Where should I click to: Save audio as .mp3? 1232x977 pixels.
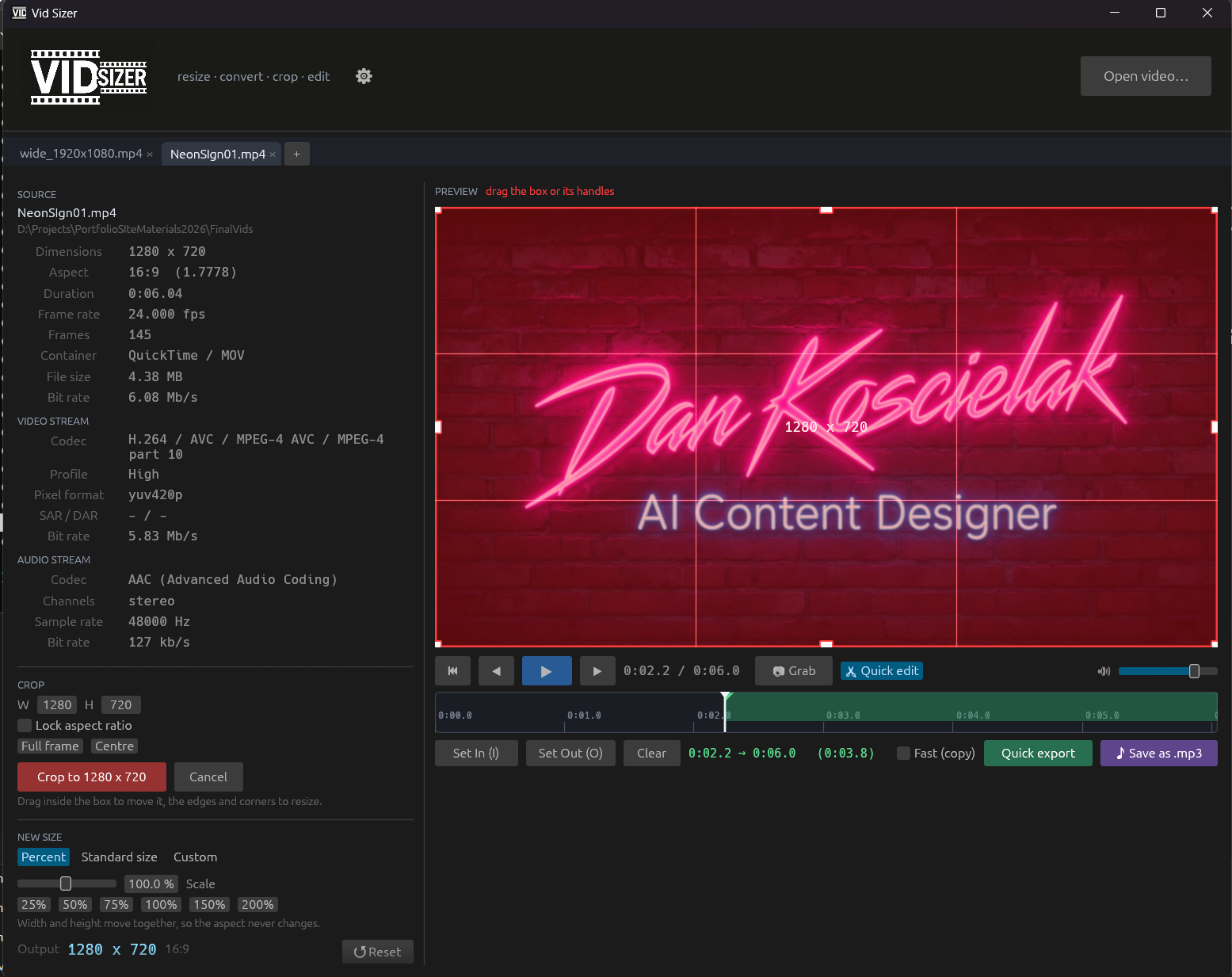pos(1158,754)
